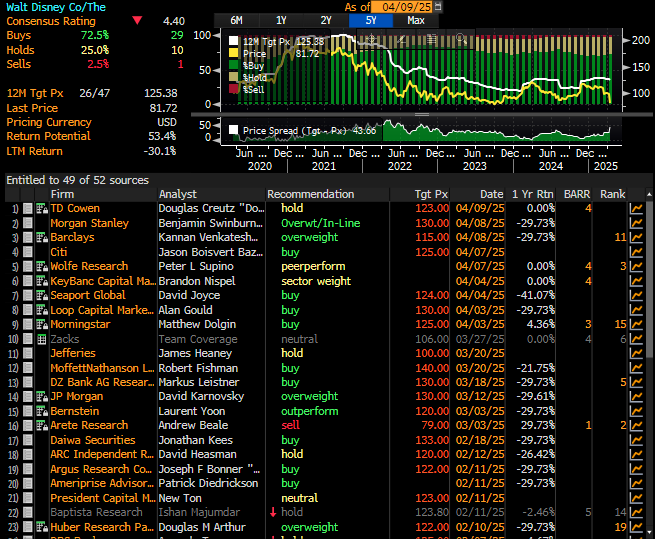The height and width of the screenshot is (539, 655).
Task: Open the Seaport Global firm link
Action: pos(88,295)
